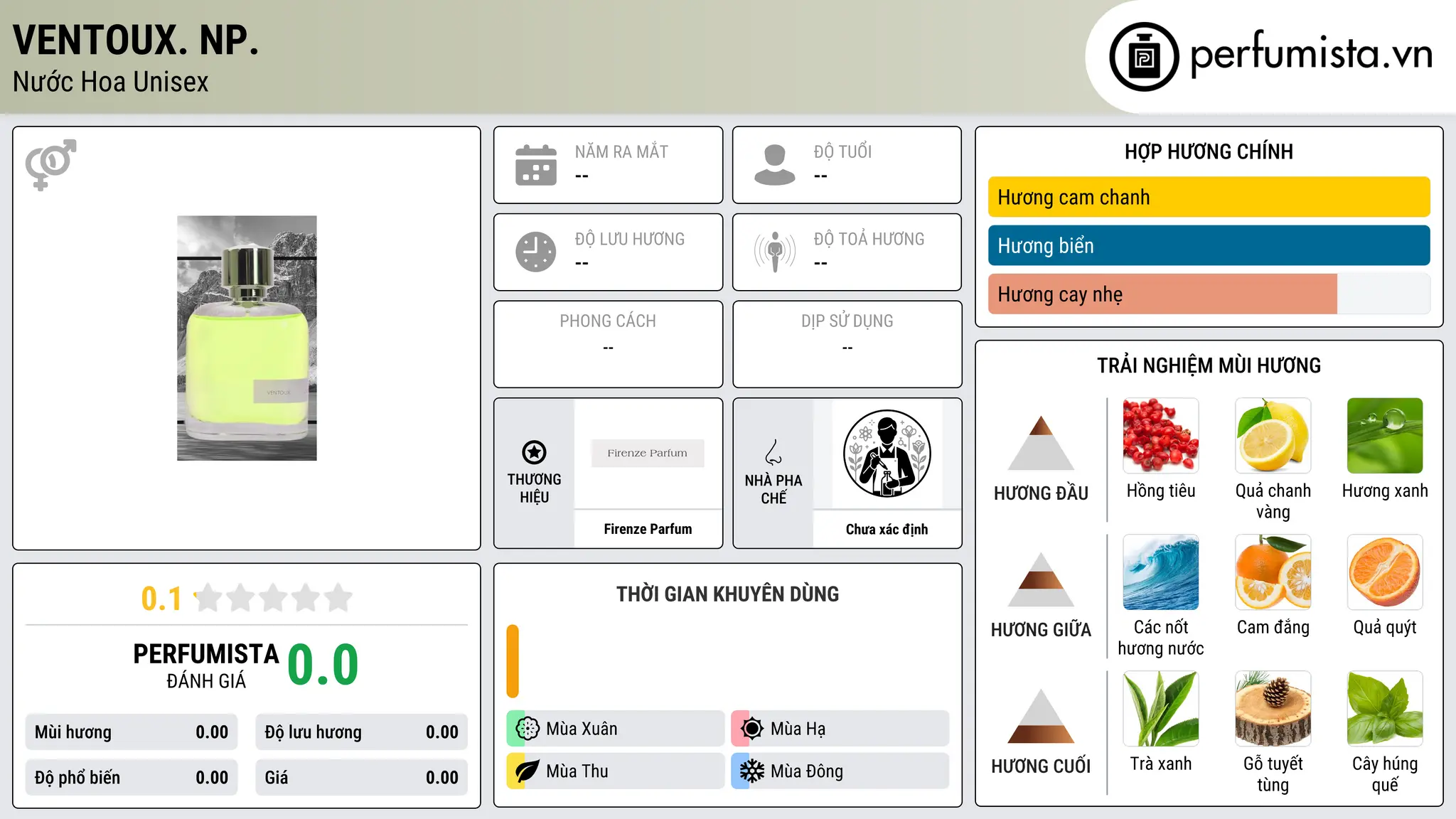The image size is (1456, 819).
Task: Click the calendar icon for Năm ra mắt
Action: 536,165
